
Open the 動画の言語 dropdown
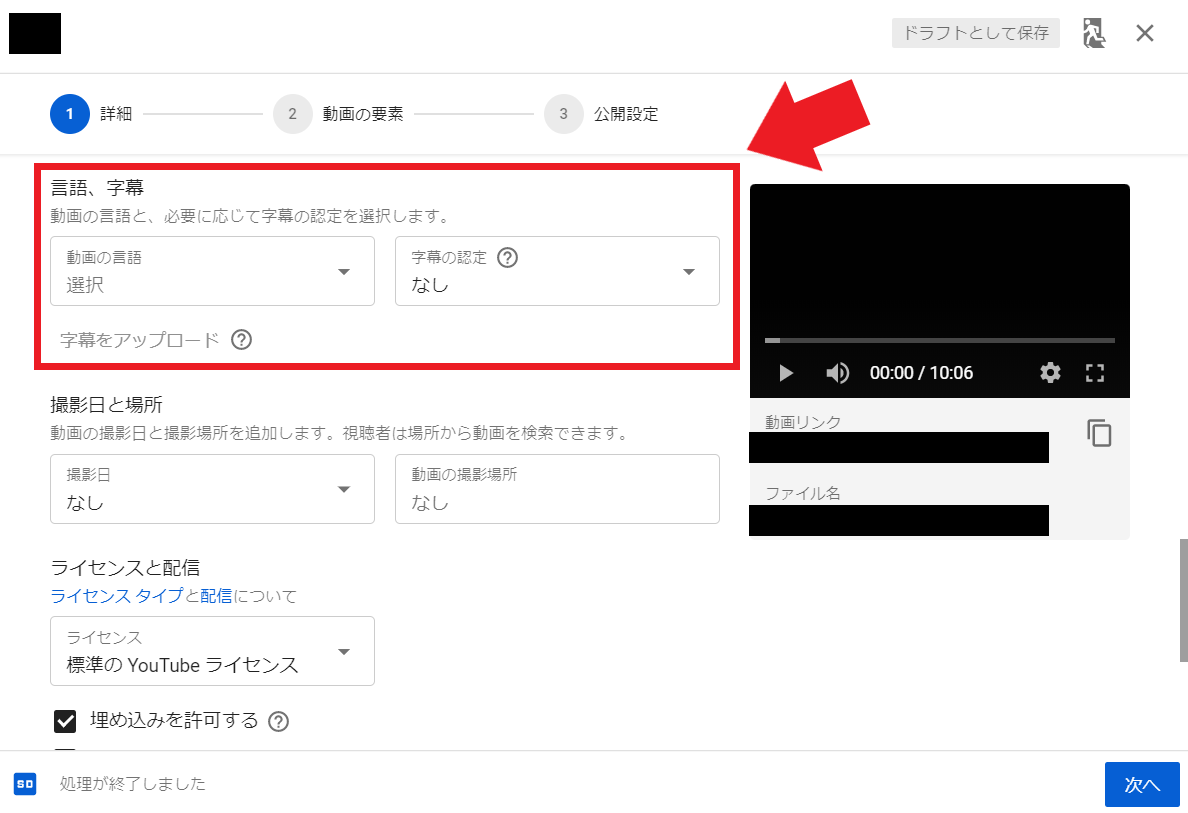pyautogui.click(x=212, y=271)
